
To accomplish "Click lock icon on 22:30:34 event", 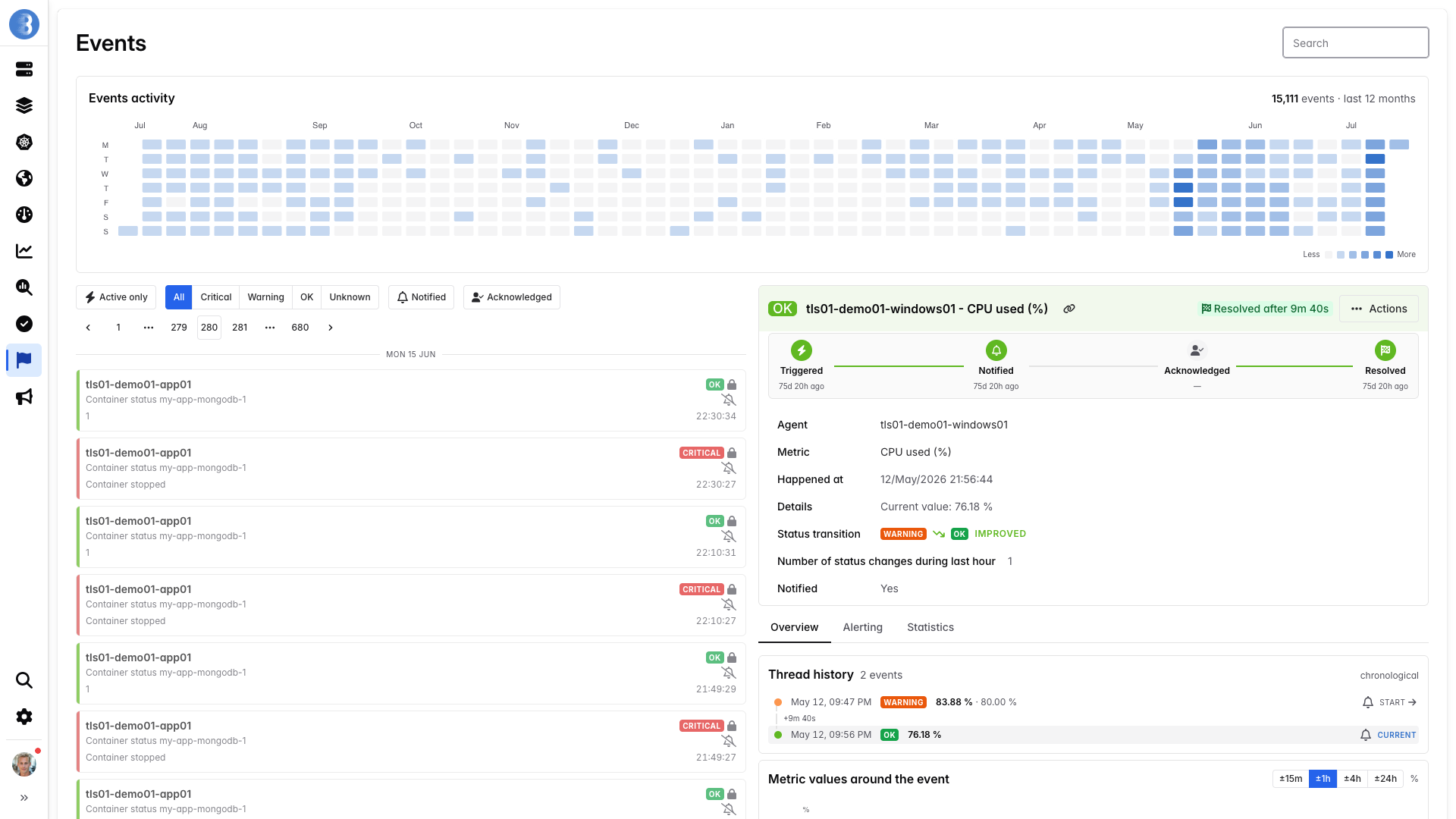I will click(x=732, y=384).
